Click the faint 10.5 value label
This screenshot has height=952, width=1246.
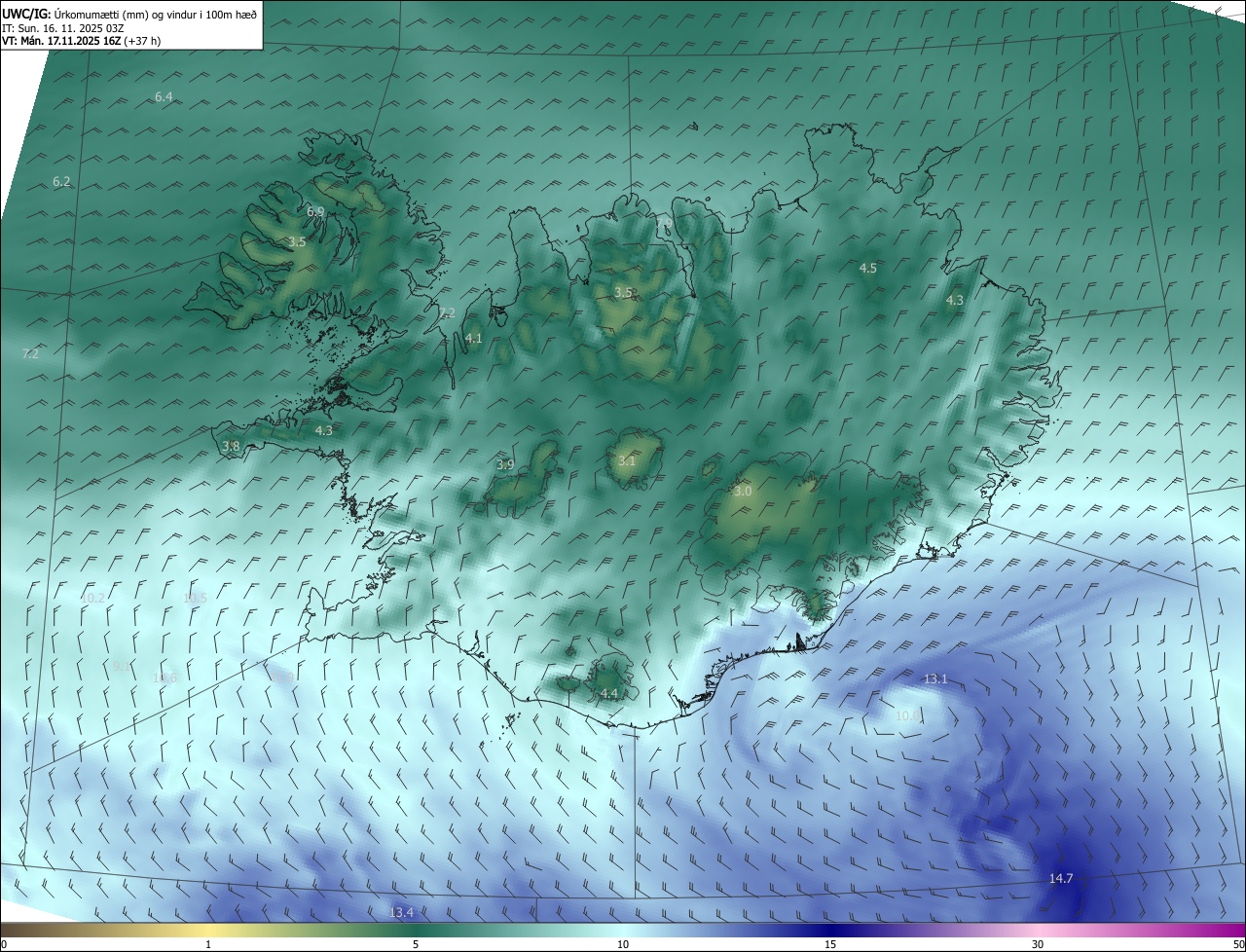(x=196, y=598)
